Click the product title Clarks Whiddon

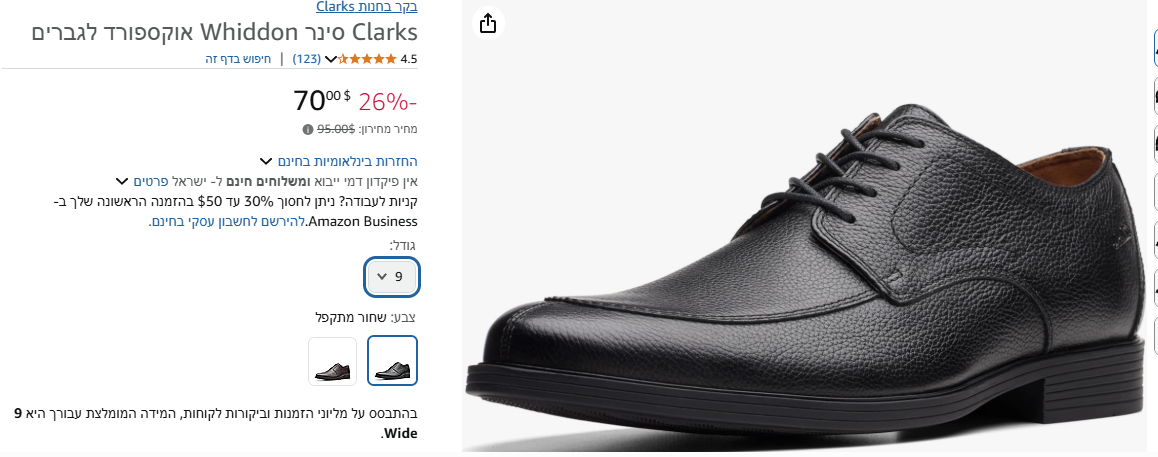pos(224,31)
